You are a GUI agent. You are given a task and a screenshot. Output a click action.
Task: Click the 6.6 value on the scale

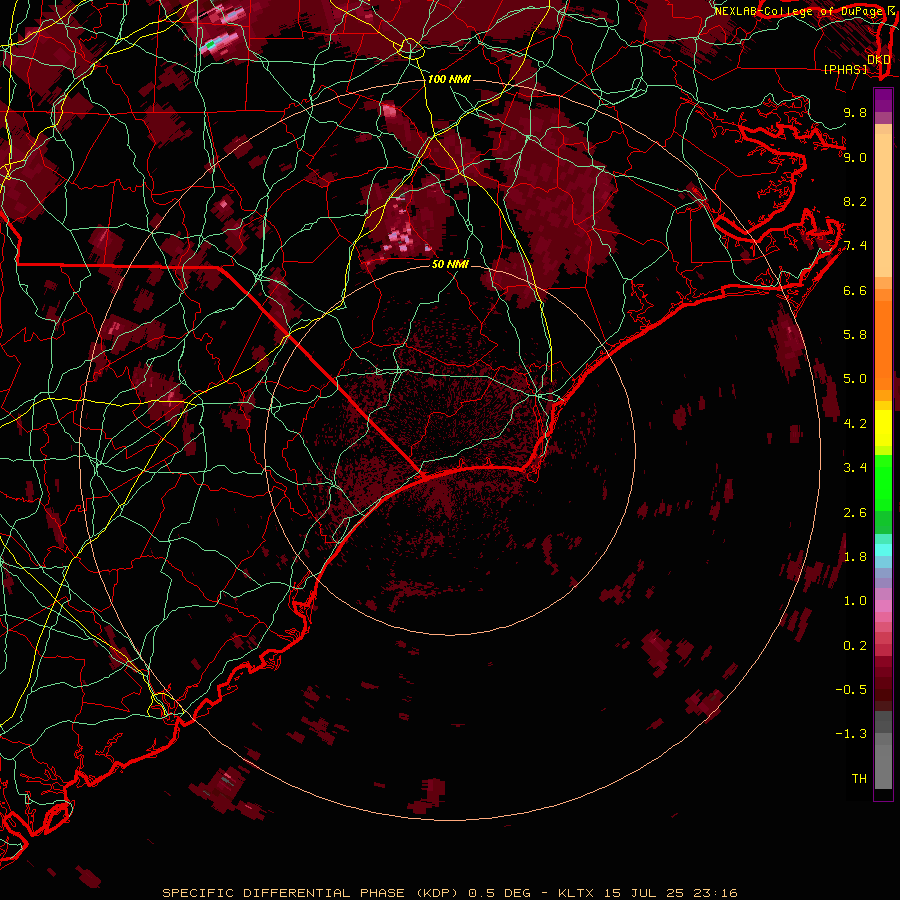[855, 290]
